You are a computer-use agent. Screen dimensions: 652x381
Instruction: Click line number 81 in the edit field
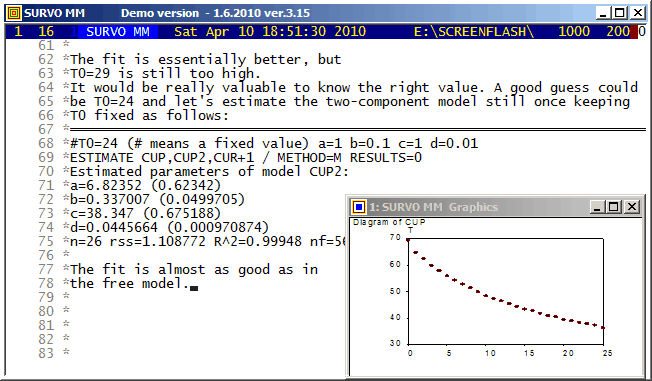[46, 325]
